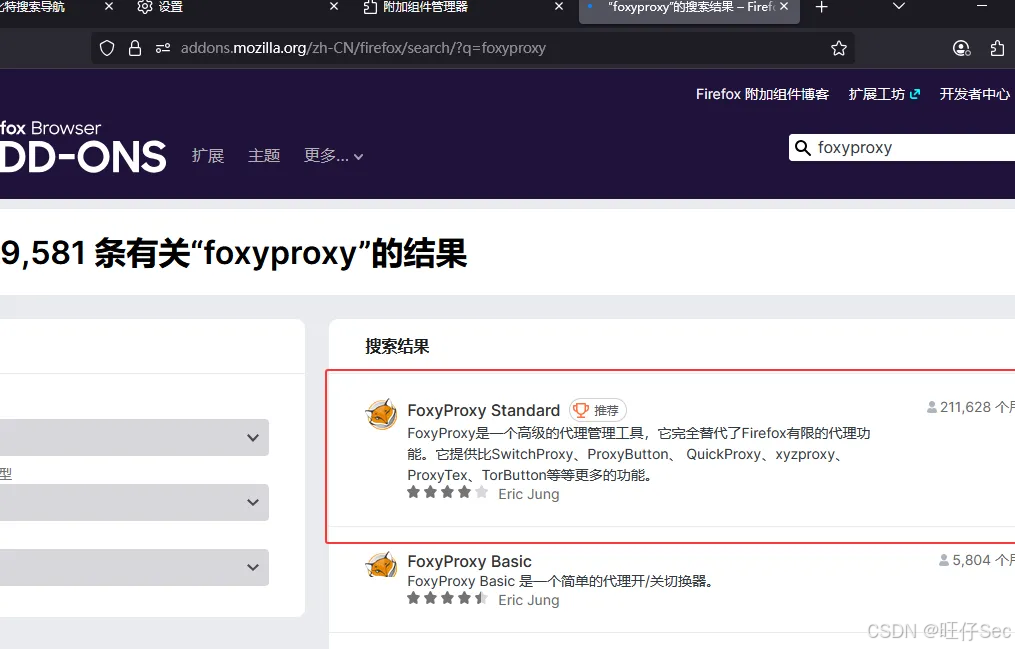Expand the third filter dropdown
The image size is (1015, 649).
tap(134, 567)
